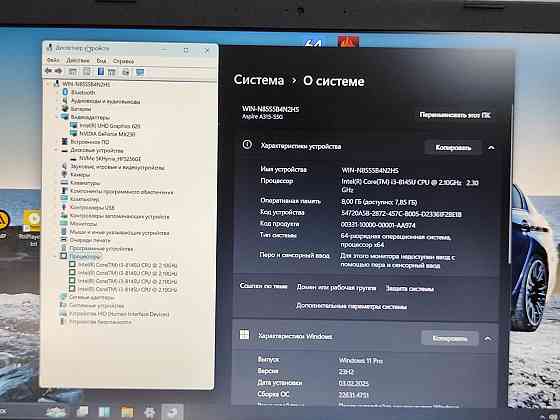Collapse Характеристики устройства section with chevron
The image size is (560, 420).
click(x=491, y=148)
